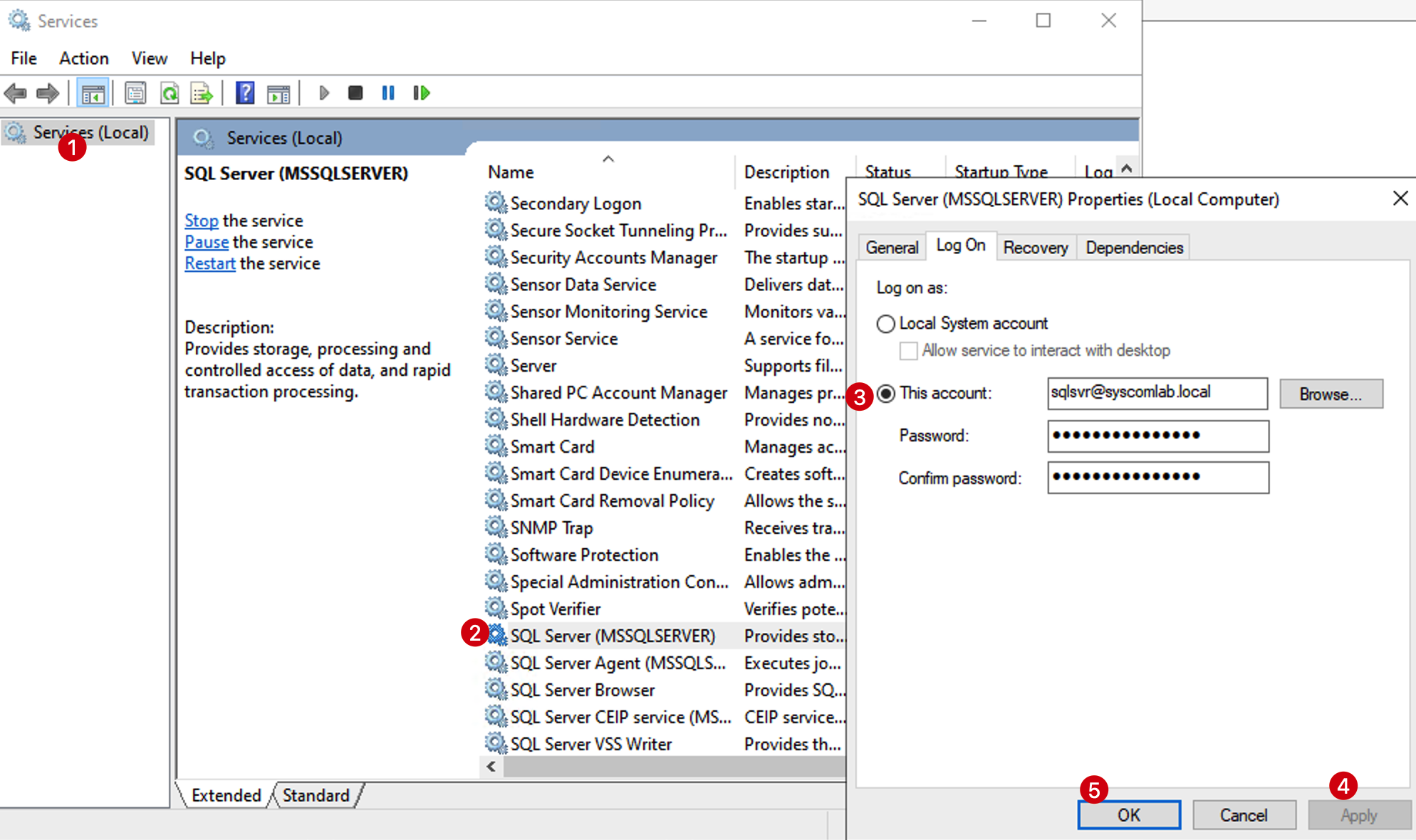This screenshot has width=1416, height=840.
Task: Open the Action menu
Action: coord(84,58)
